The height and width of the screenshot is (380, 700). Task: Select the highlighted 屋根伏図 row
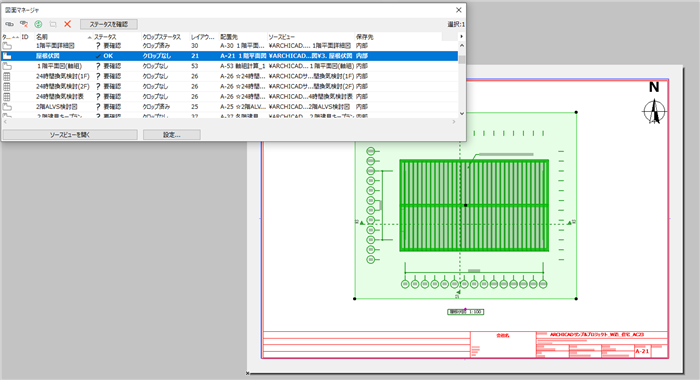coord(230,56)
